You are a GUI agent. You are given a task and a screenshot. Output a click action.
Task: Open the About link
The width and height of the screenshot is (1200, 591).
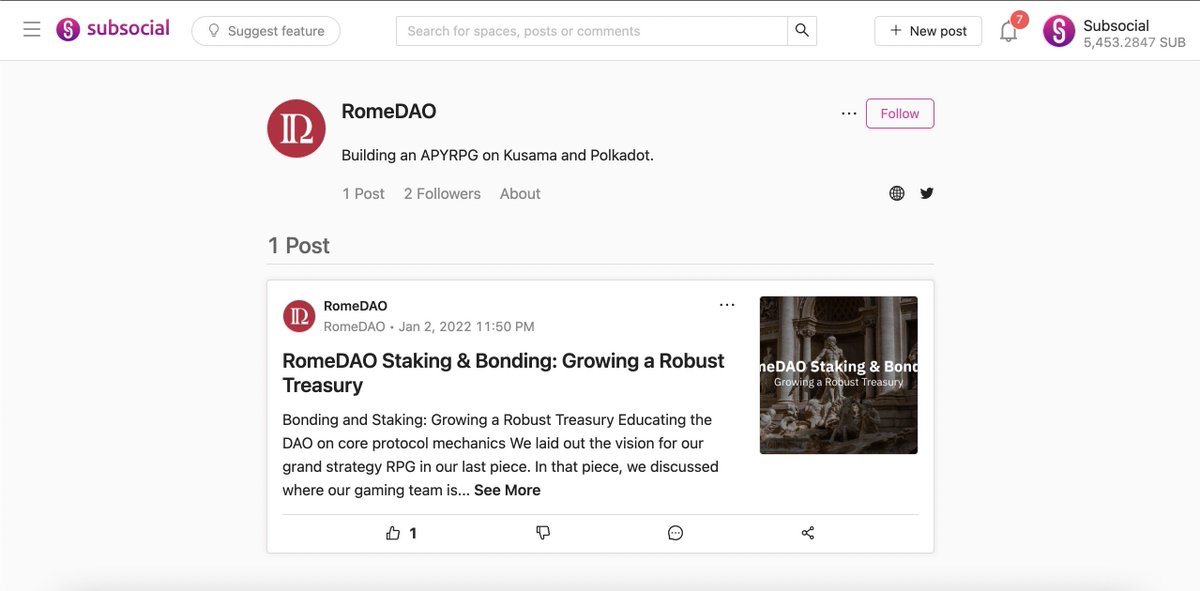(520, 194)
